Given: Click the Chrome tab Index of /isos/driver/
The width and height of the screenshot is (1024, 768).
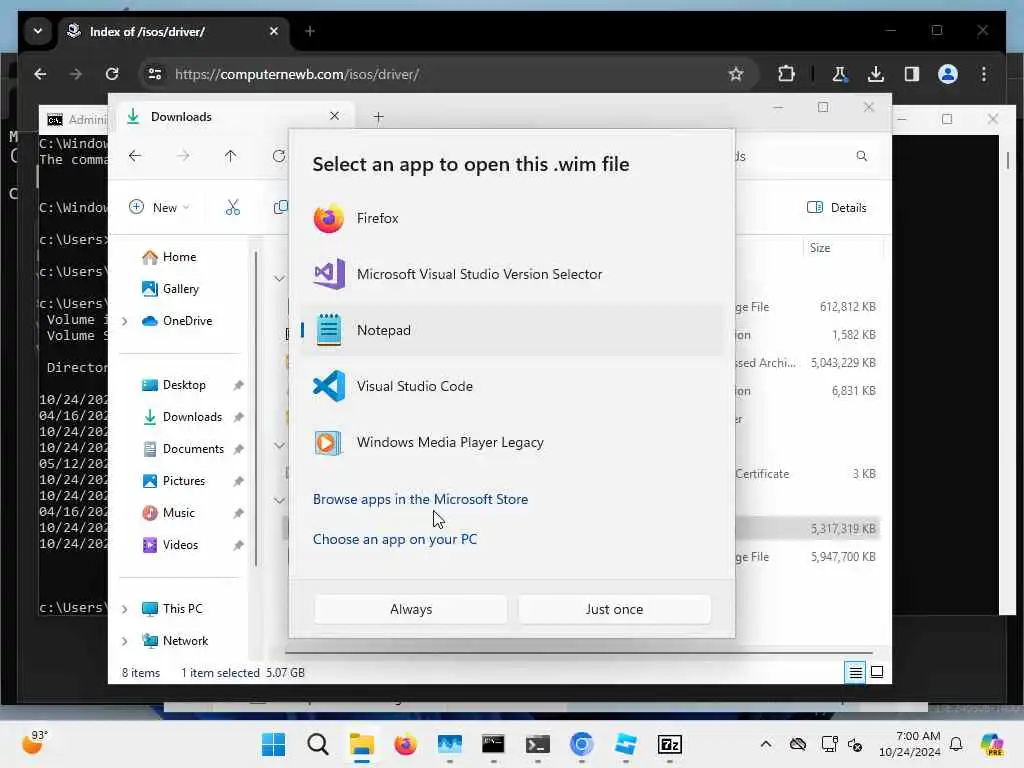Looking at the screenshot, I should pos(175,31).
